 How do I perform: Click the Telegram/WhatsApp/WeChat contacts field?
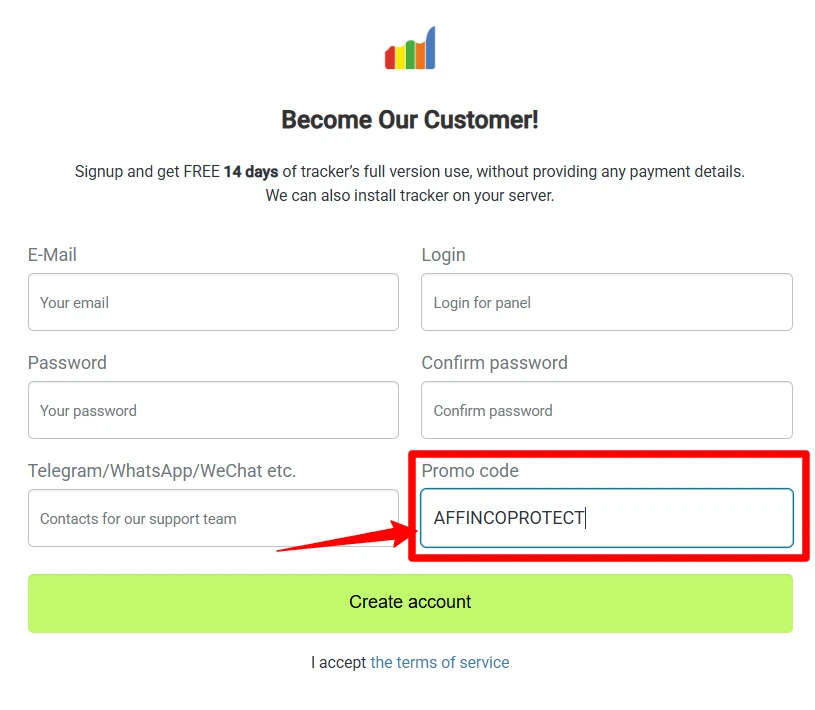[x=212, y=518]
